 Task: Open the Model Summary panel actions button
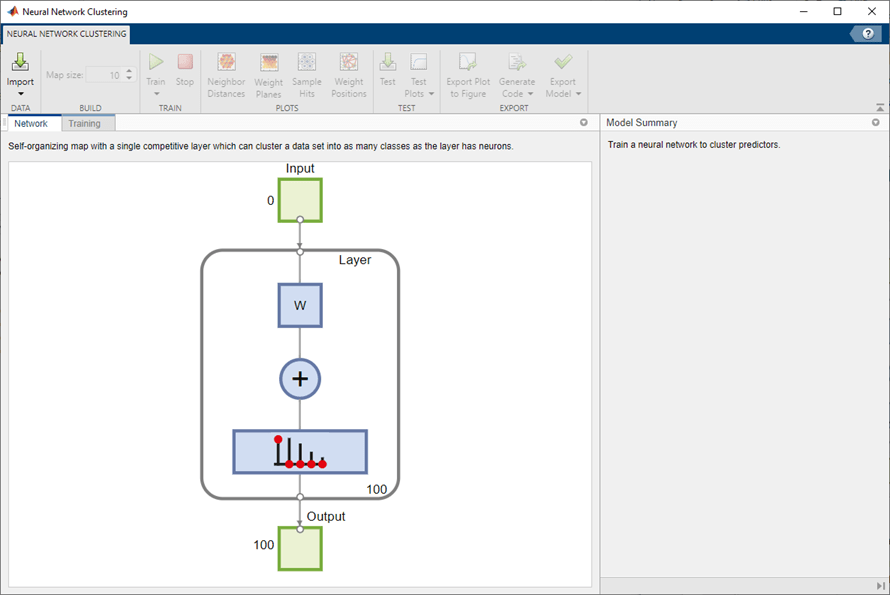point(876,122)
